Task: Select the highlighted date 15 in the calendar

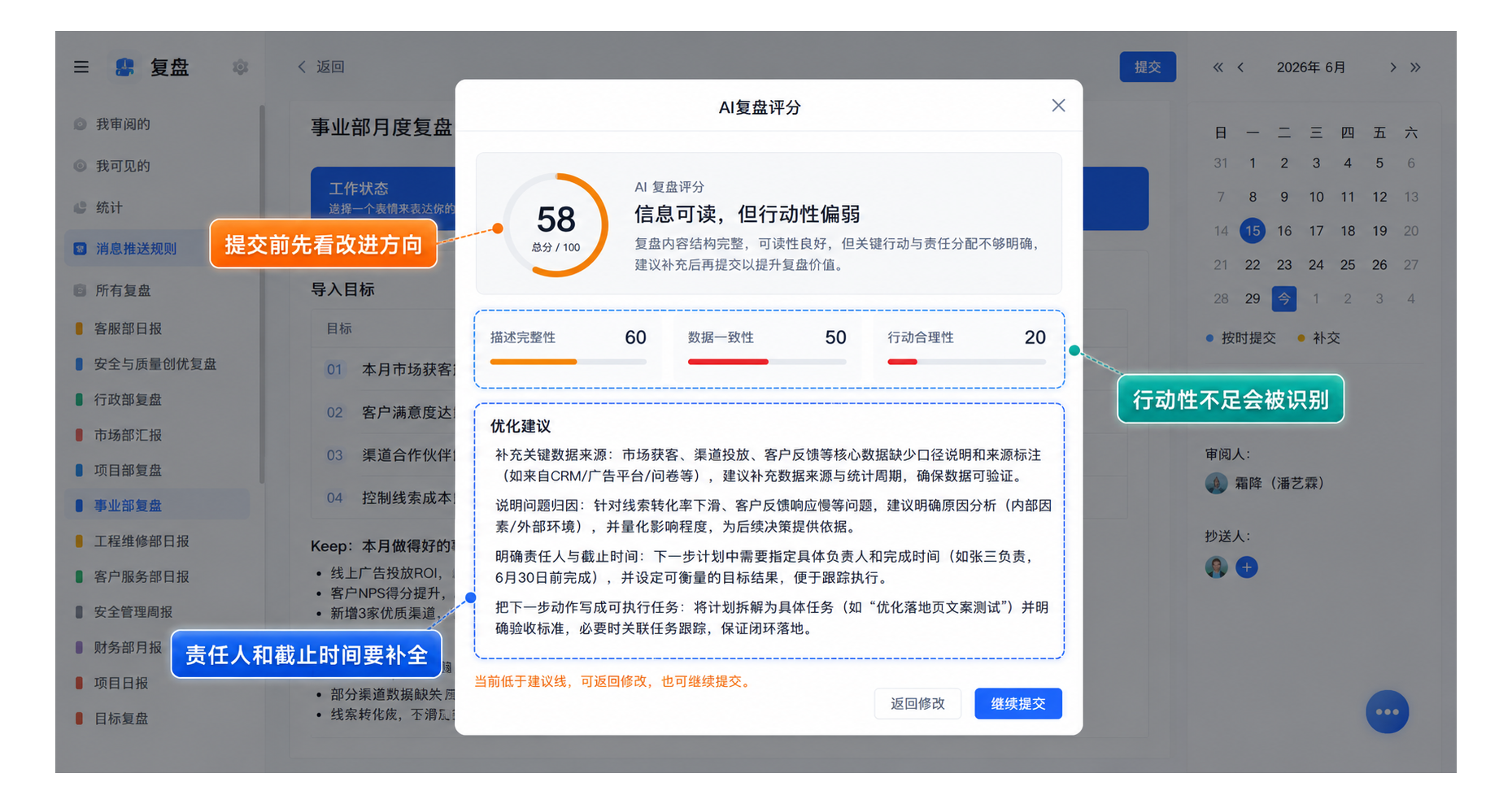Action: (x=1253, y=231)
